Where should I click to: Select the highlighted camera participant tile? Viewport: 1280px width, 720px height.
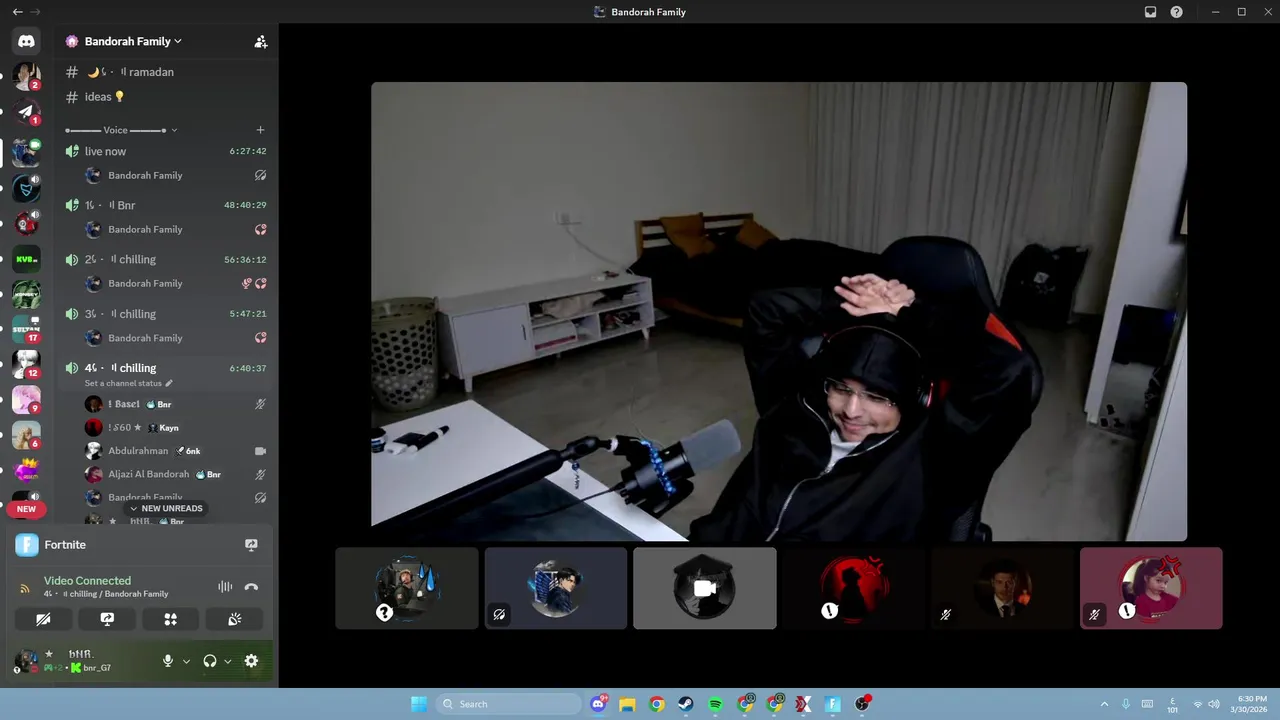tap(705, 588)
